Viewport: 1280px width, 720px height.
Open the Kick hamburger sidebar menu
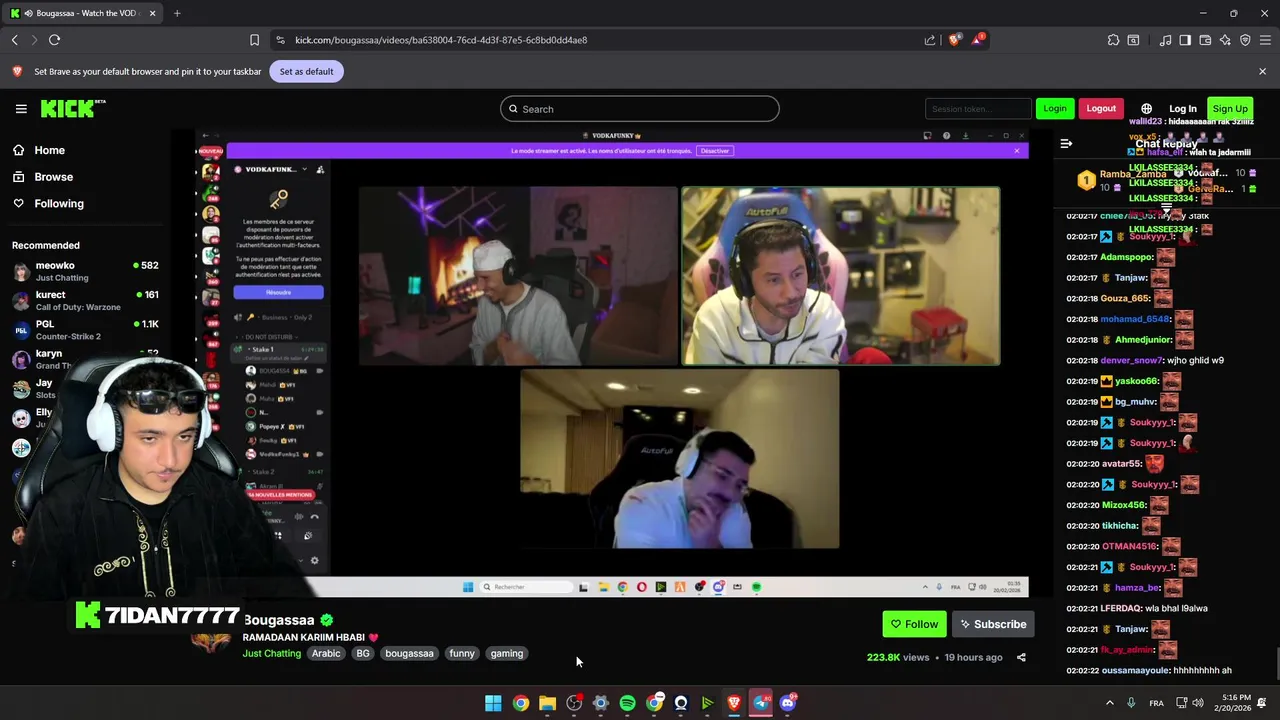[21, 109]
